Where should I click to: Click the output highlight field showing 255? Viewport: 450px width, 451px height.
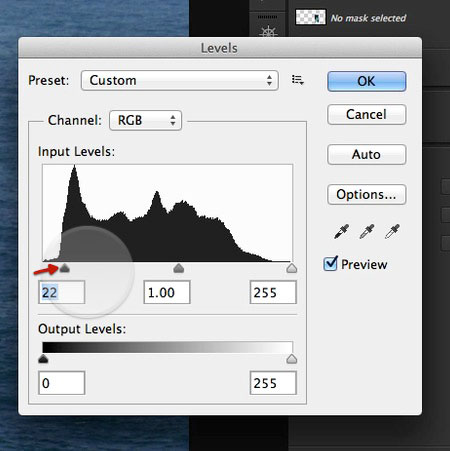273,383
